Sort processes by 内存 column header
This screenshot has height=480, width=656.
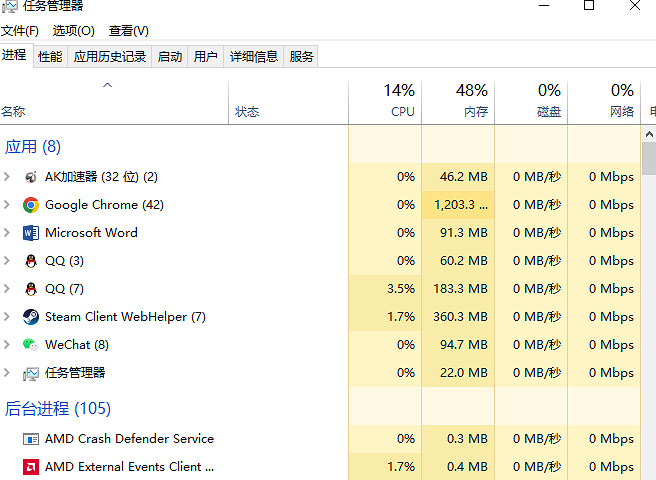point(458,101)
